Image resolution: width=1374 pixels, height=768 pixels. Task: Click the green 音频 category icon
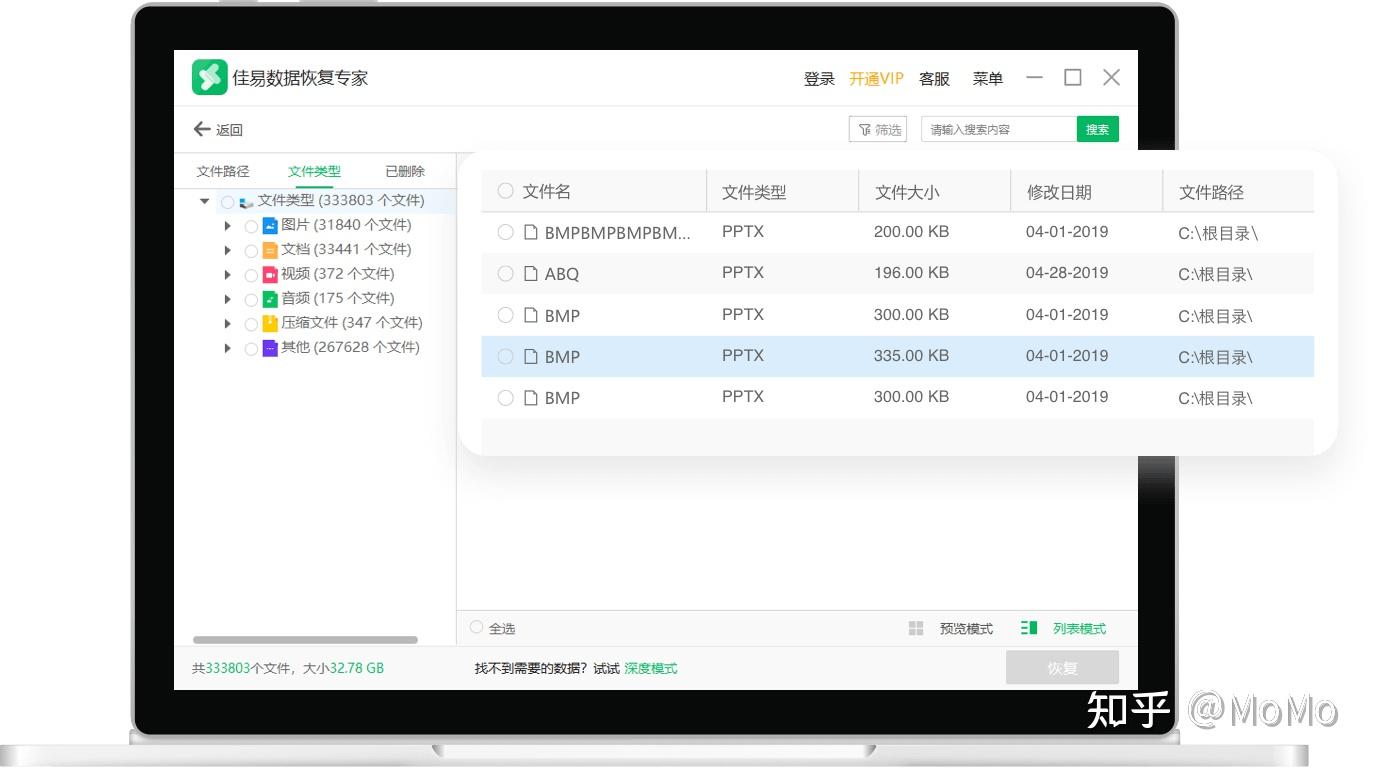270,299
